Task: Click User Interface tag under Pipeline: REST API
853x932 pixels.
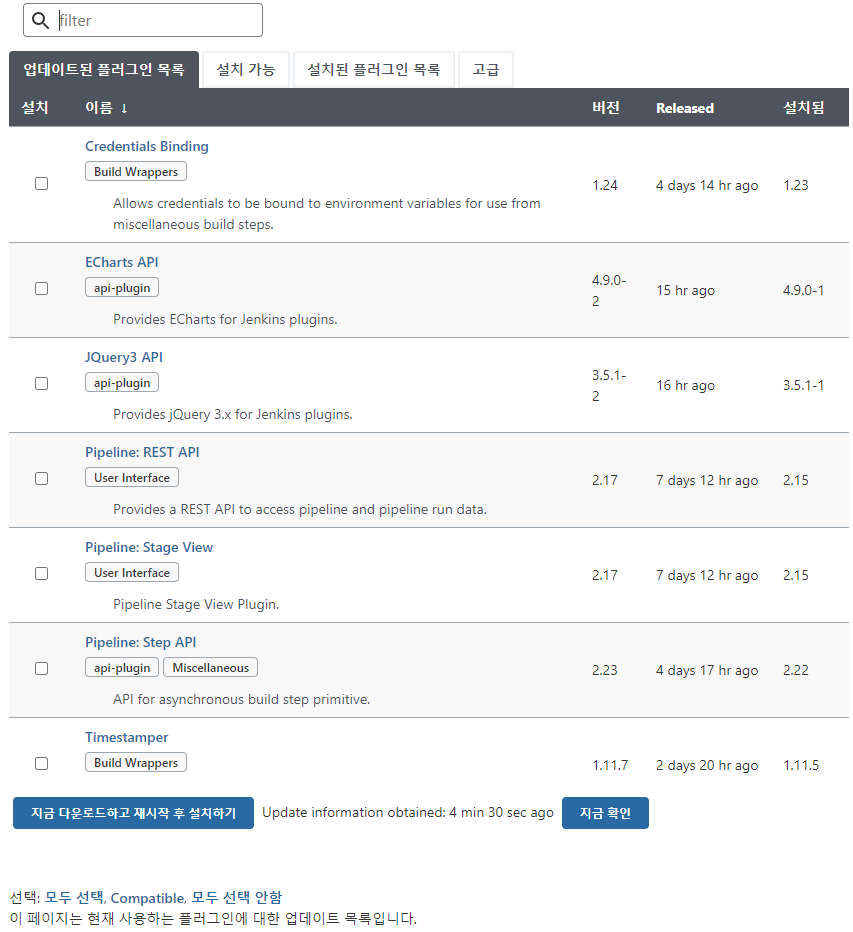Action: point(132,478)
